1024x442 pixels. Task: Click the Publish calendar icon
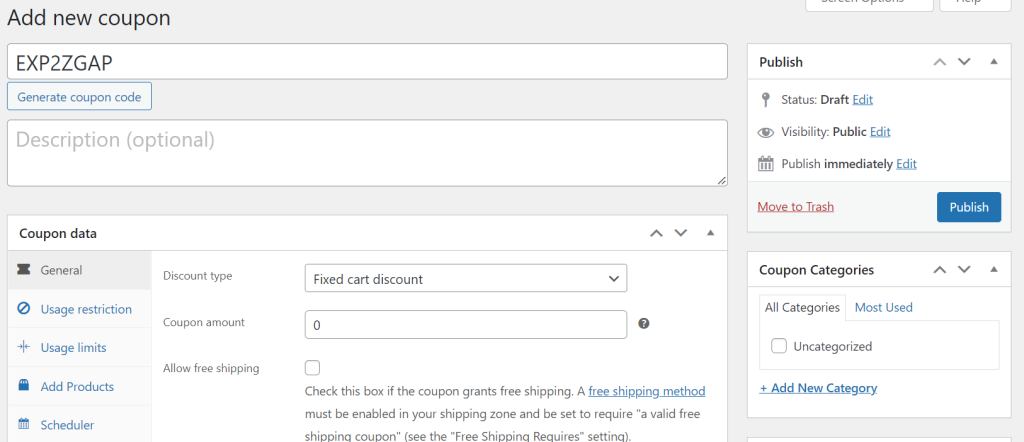tap(765, 164)
